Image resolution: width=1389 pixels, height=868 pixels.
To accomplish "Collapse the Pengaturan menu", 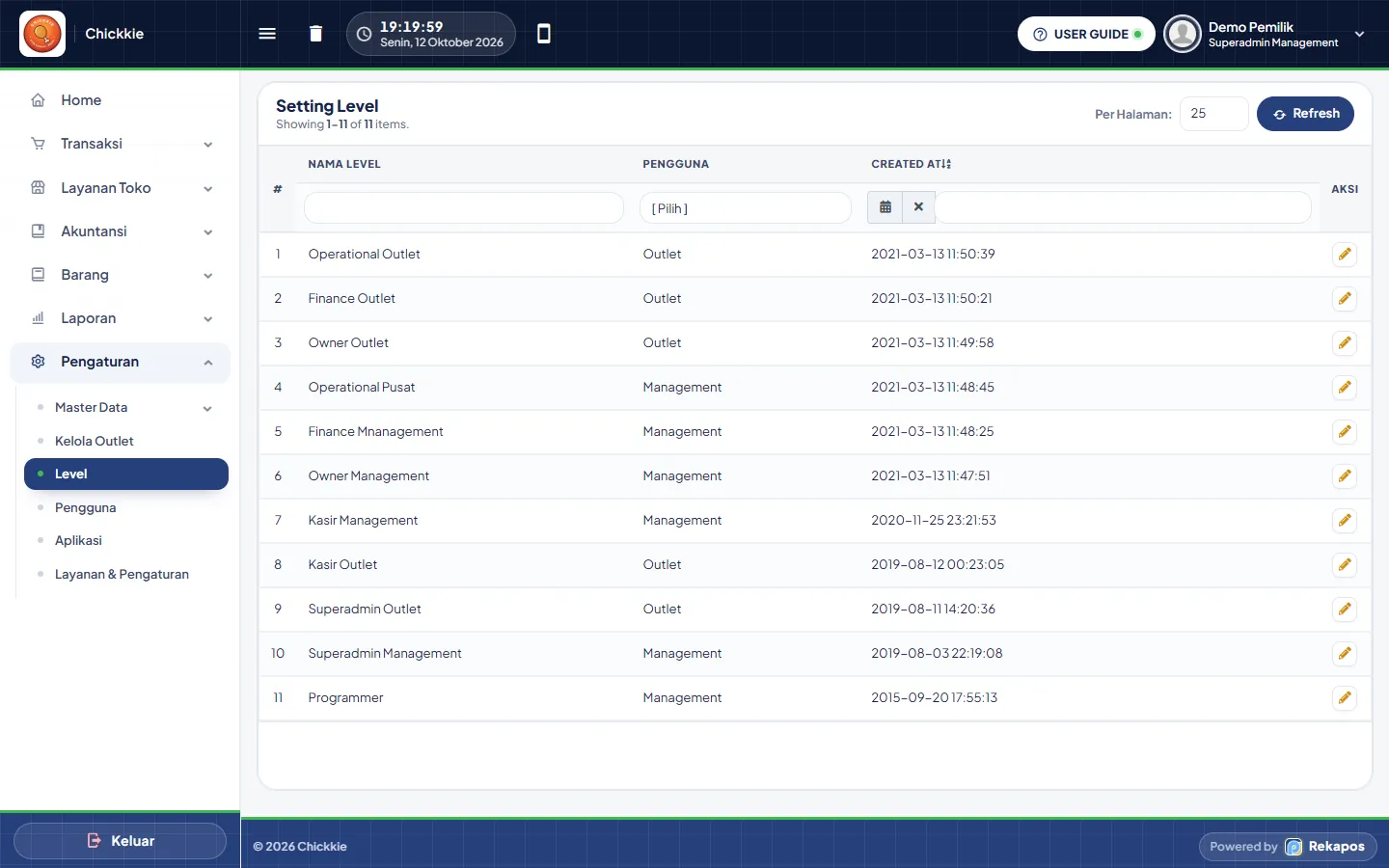I will (121, 362).
